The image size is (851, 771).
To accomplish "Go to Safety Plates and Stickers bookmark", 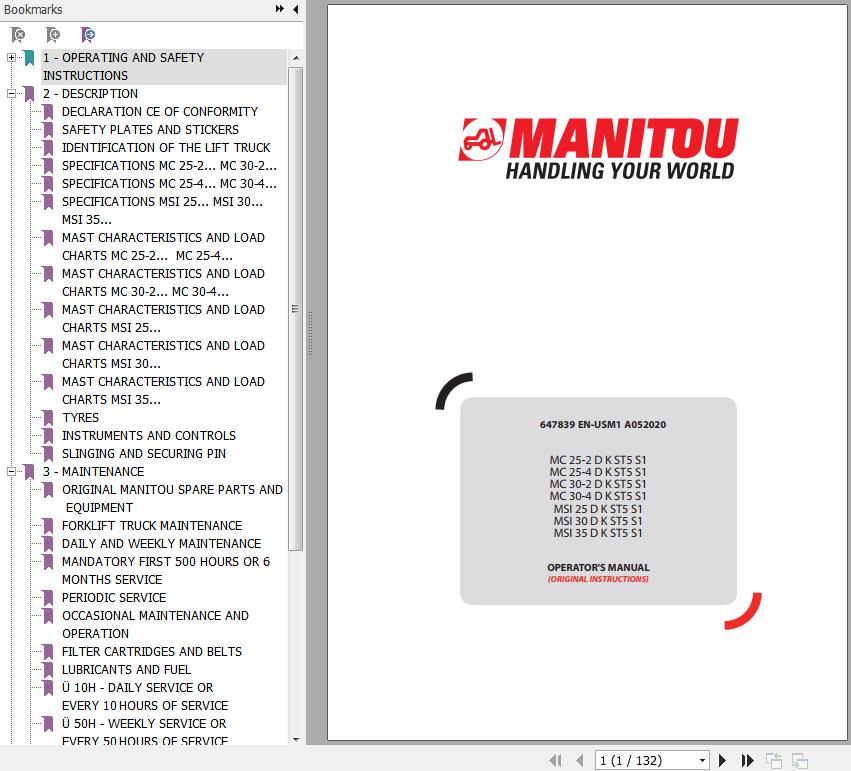I will click(x=150, y=129).
